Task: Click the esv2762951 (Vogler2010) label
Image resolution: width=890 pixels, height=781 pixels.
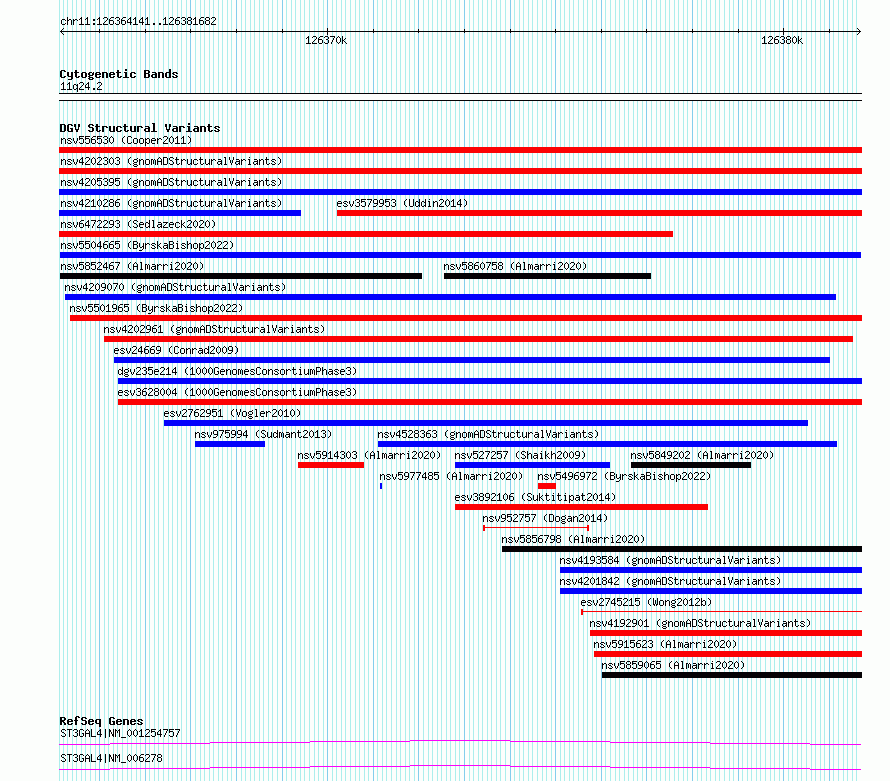Action: [232, 413]
